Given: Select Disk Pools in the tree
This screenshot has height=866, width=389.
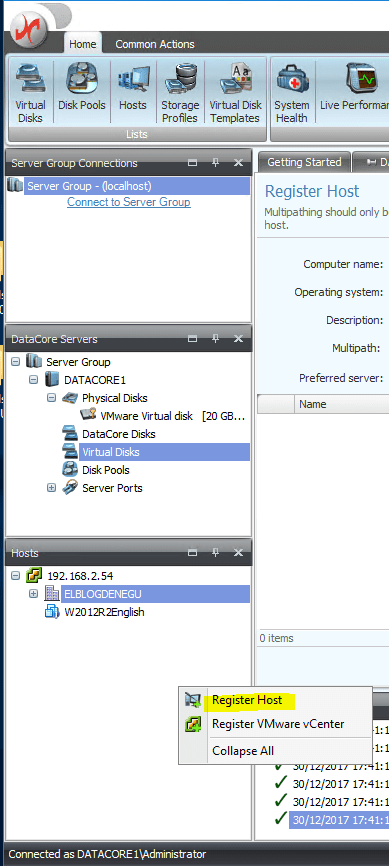Looking at the screenshot, I should [x=106, y=470].
